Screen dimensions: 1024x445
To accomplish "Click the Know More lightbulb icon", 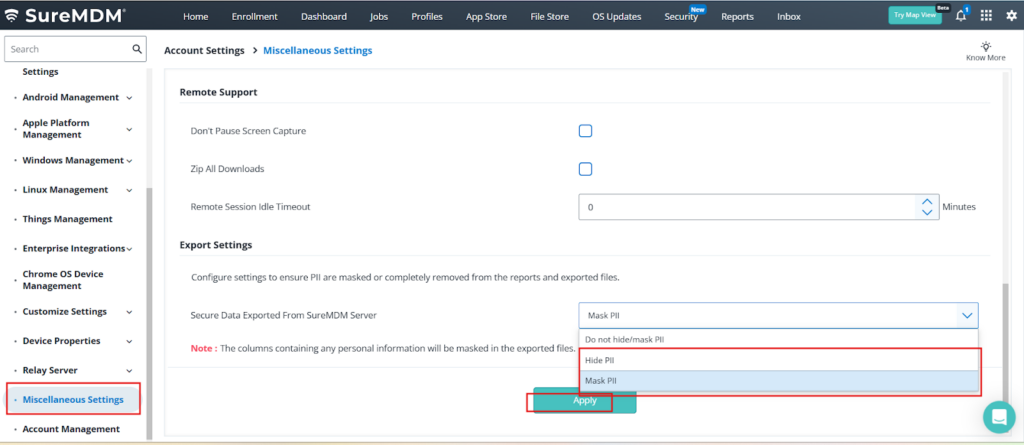I will [x=985, y=47].
